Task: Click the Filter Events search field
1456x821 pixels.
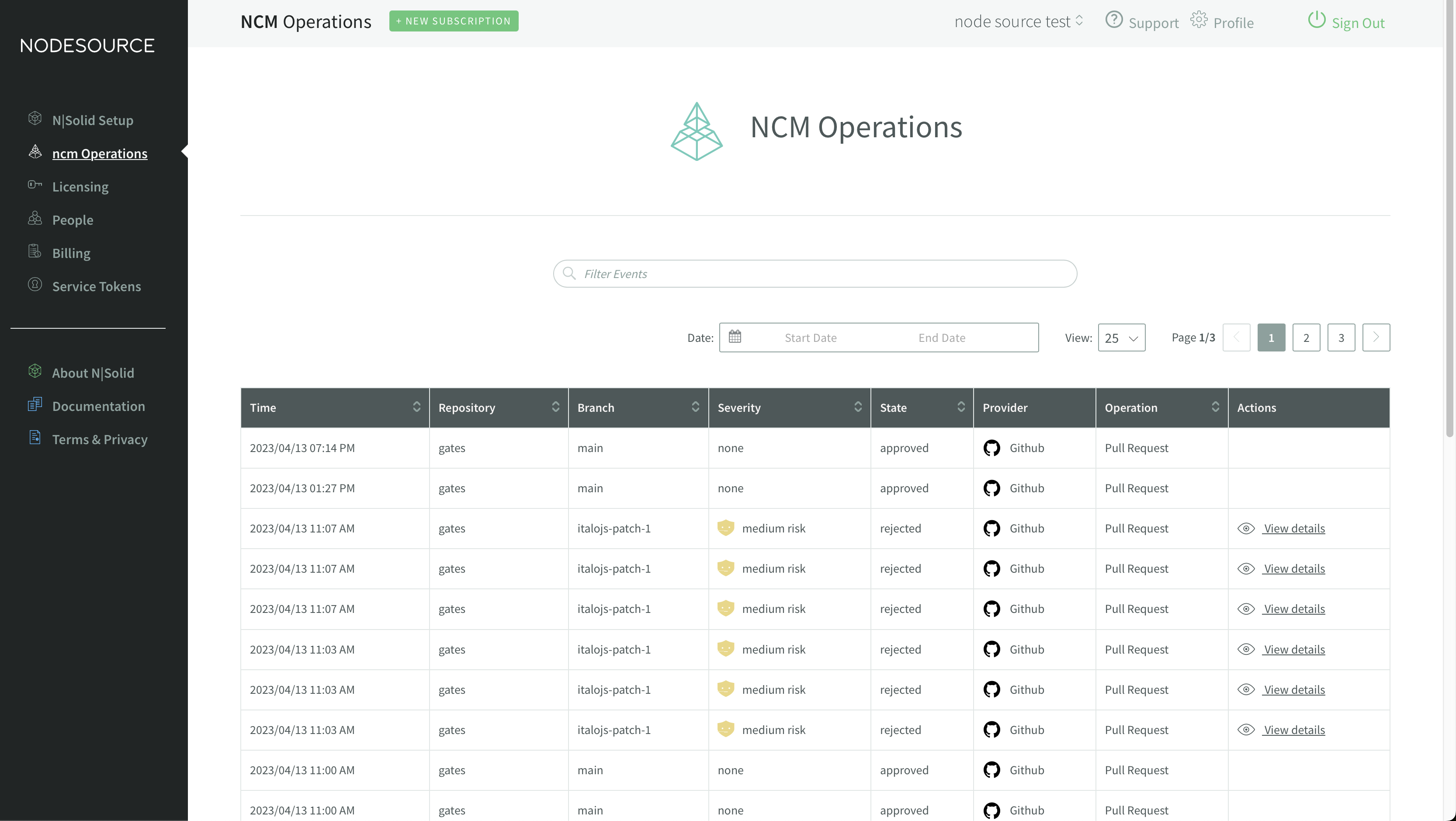Action: pos(815,274)
